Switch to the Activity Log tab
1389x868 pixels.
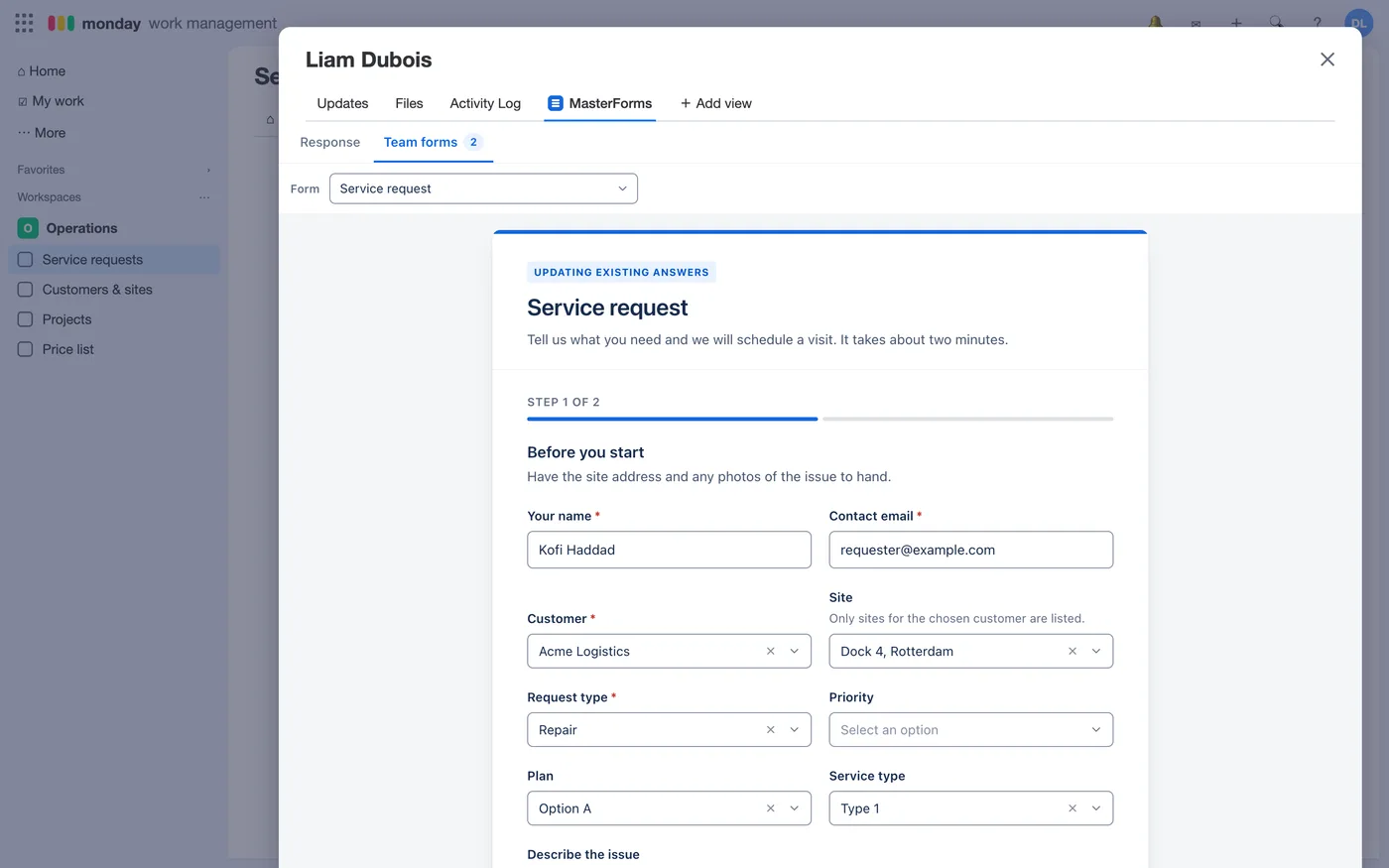[485, 103]
